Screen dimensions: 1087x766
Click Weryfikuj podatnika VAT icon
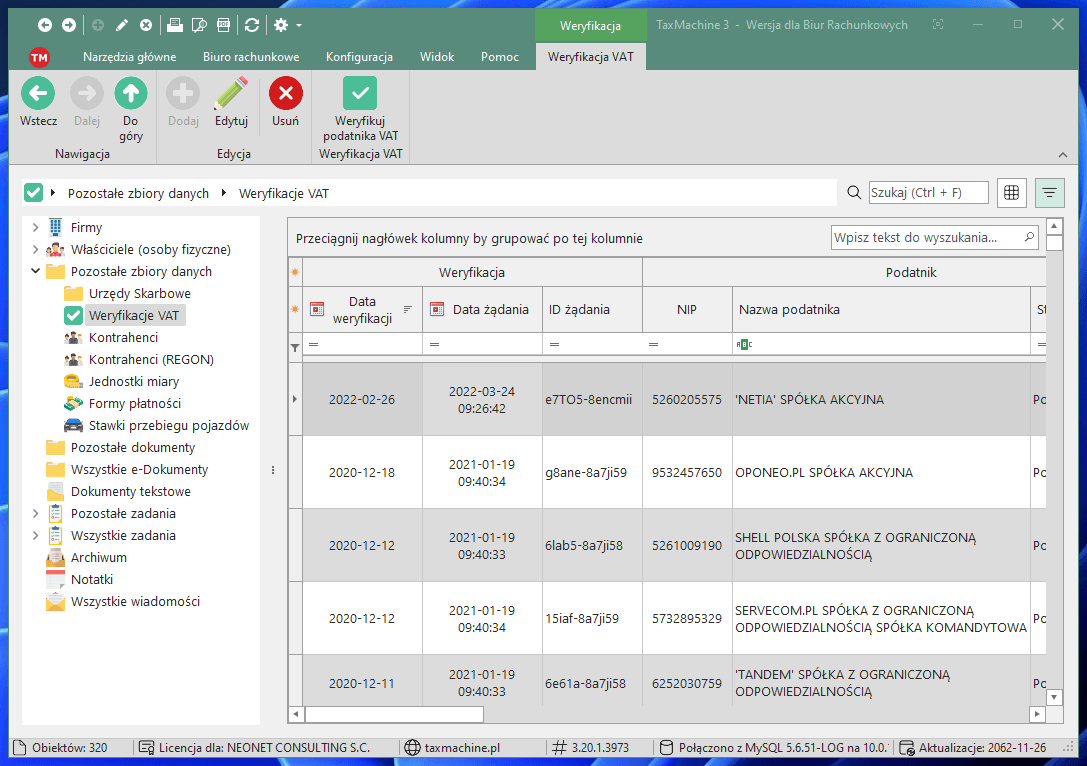point(360,94)
